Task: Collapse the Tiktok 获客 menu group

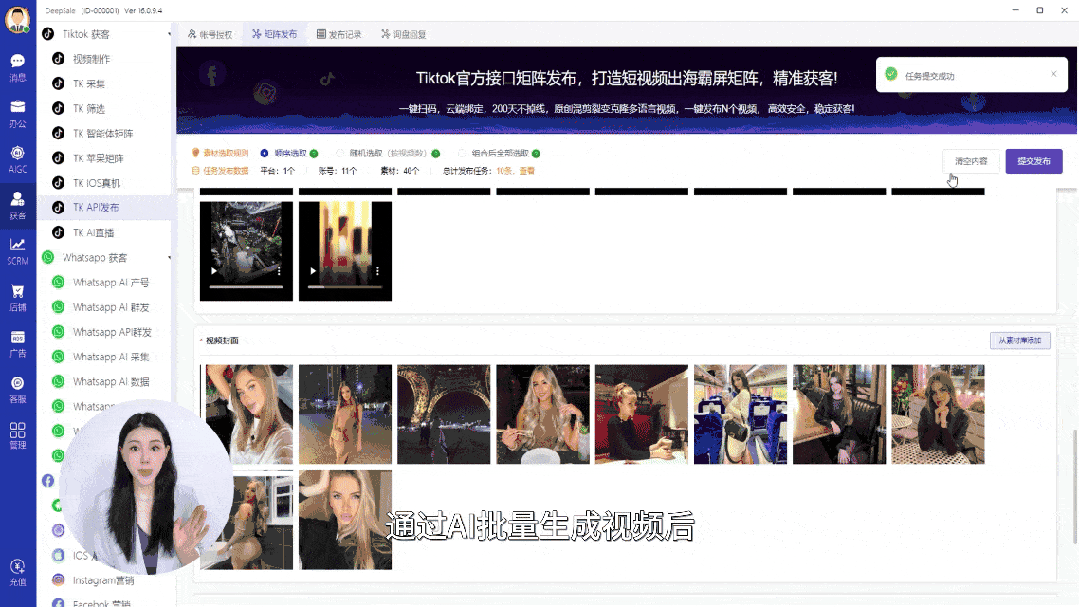Action: point(169,34)
